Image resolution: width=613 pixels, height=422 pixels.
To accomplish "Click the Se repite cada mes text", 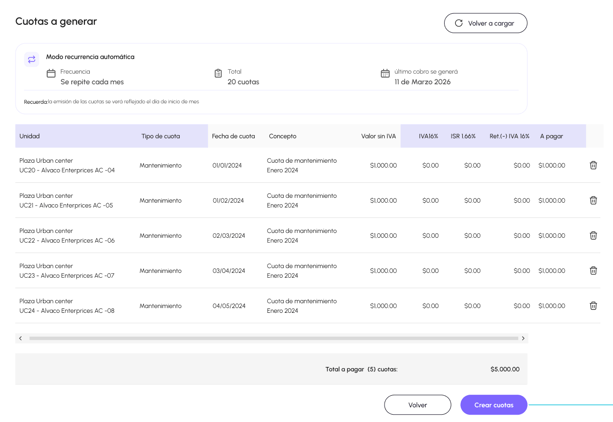I will pyautogui.click(x=92, y=82).
